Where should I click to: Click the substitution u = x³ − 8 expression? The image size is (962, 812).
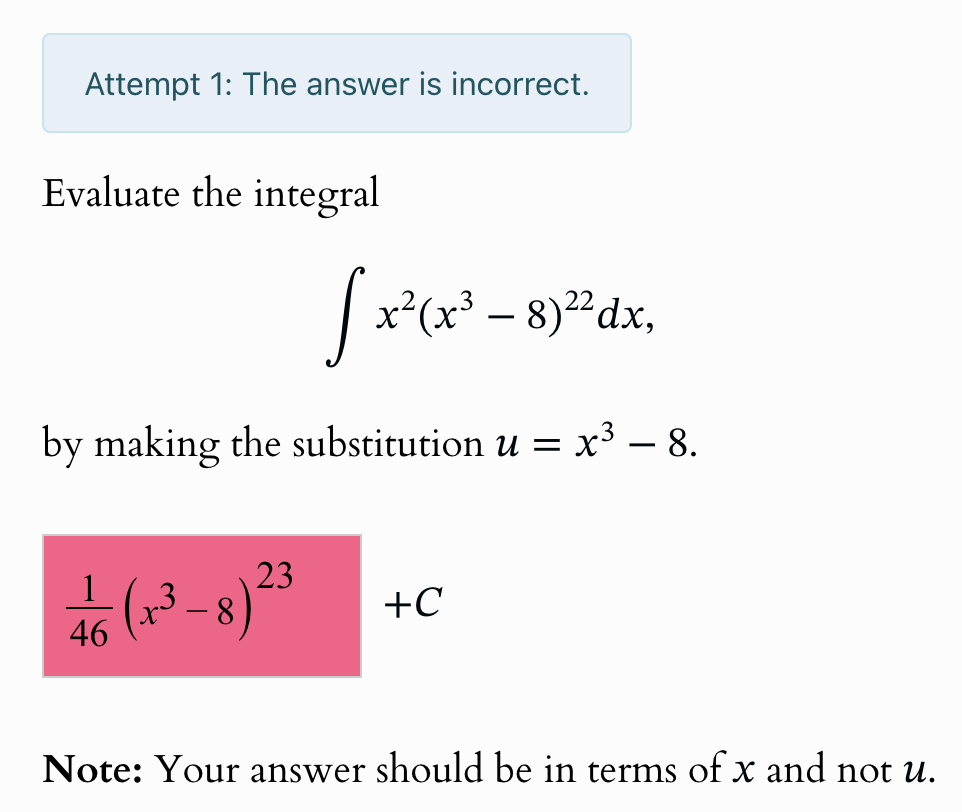click(x=596, y=442)
